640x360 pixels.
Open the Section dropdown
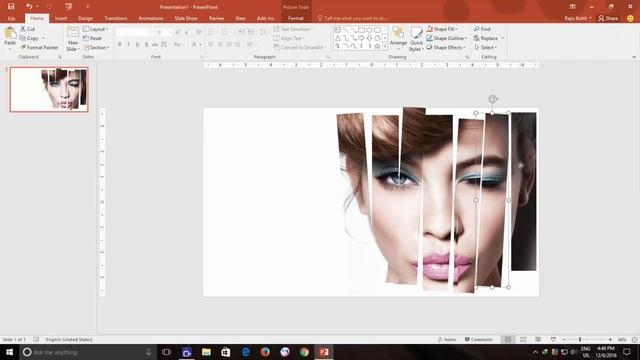[x=96, y=47]
